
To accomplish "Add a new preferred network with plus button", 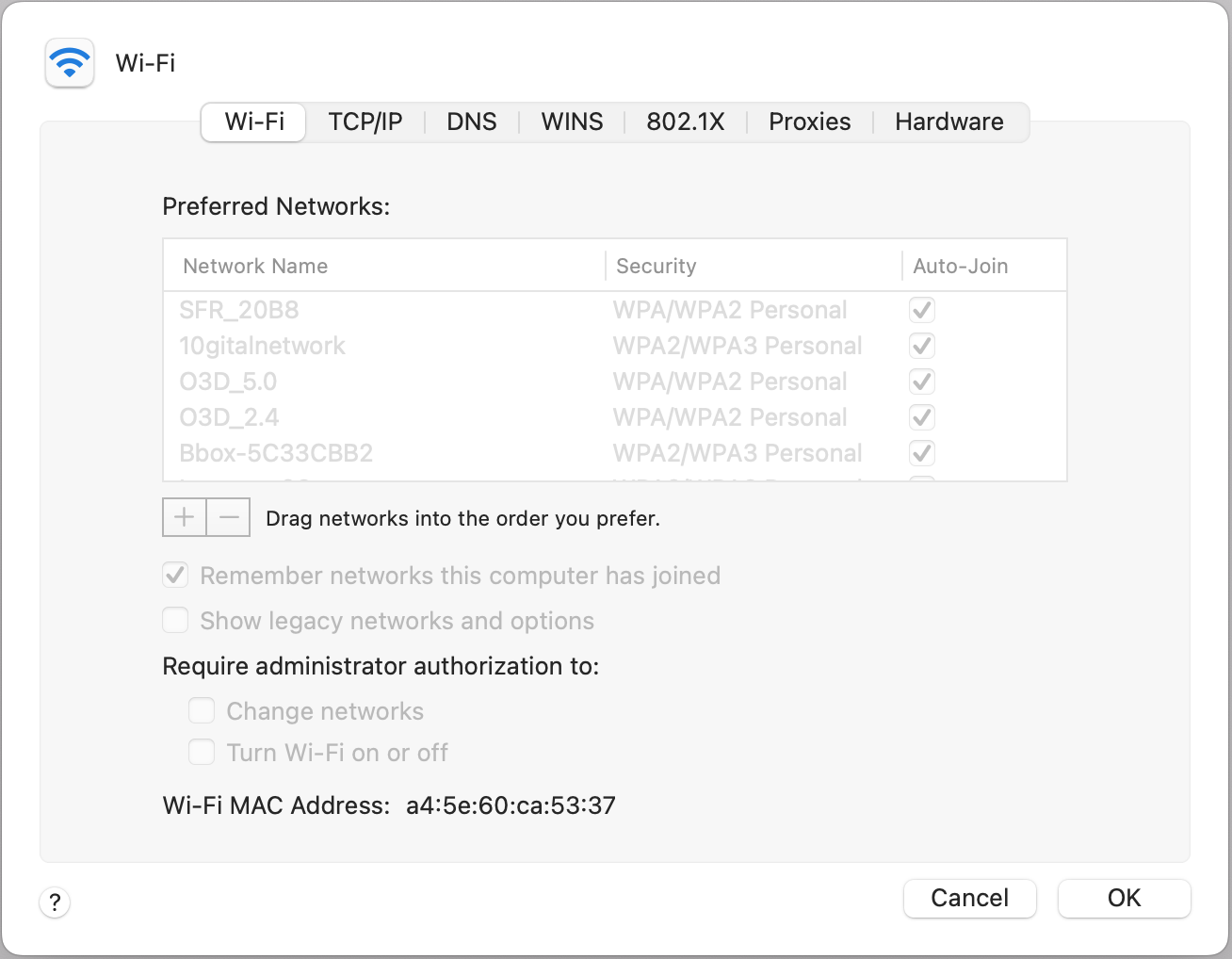I will pyautogui.click(x=185, y=516).
